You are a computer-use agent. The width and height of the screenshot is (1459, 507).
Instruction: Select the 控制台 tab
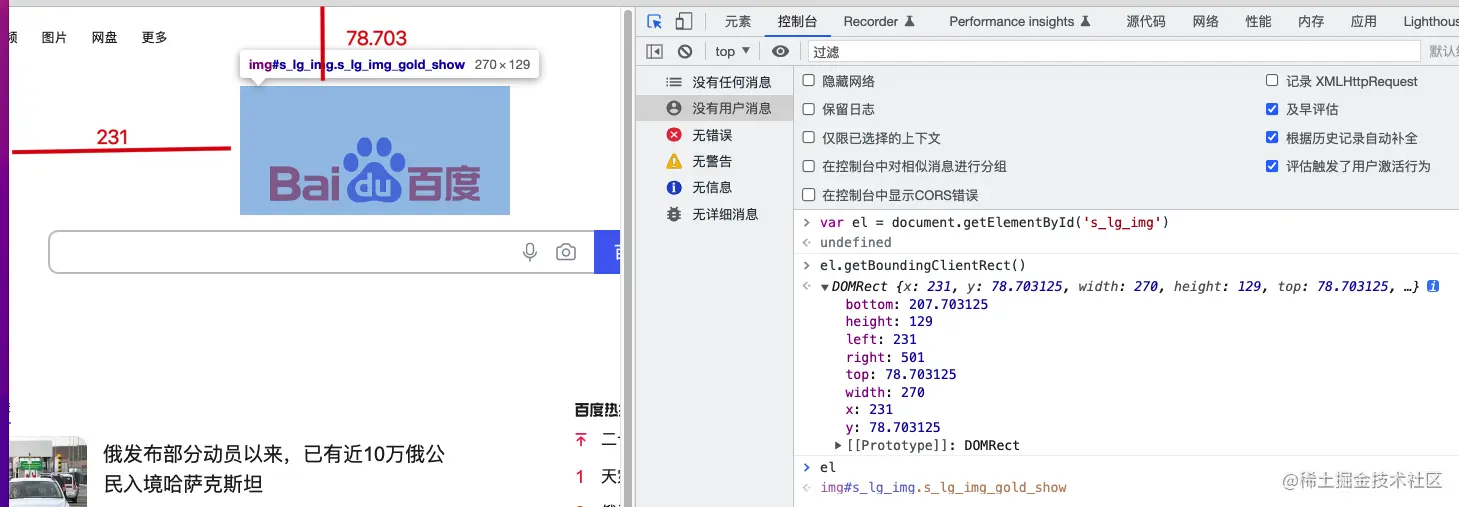point(797,21)
